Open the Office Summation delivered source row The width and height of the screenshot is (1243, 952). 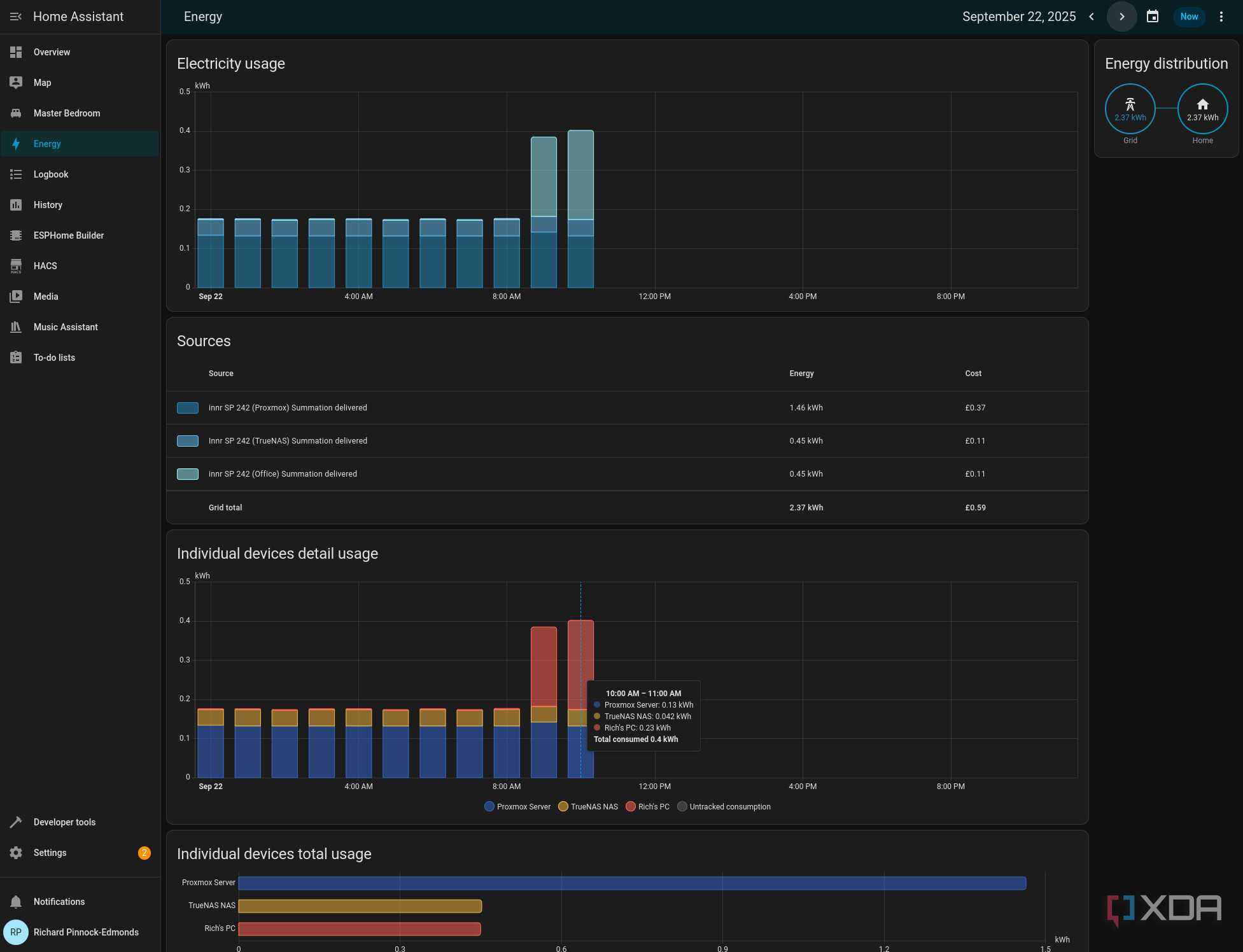tap(628, 474)
